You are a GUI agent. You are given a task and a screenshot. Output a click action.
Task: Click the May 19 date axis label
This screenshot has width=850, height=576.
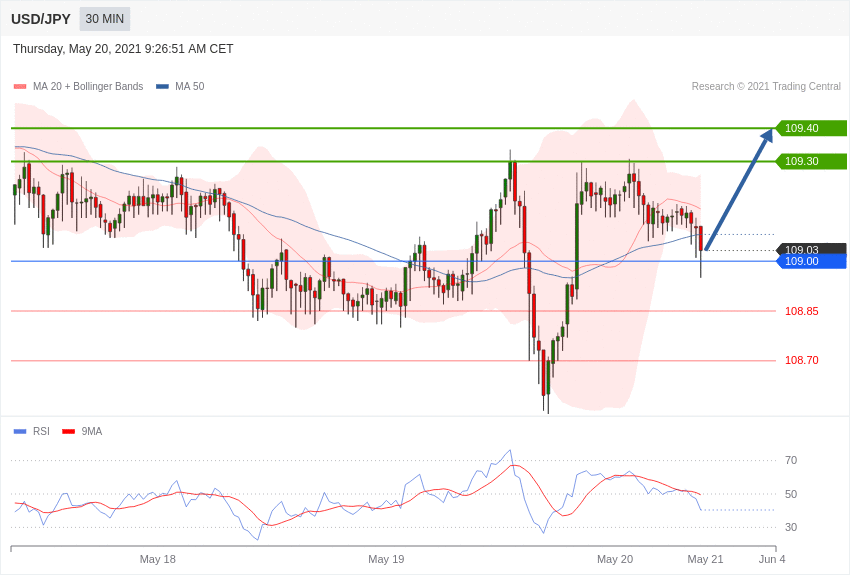point(386,559)
